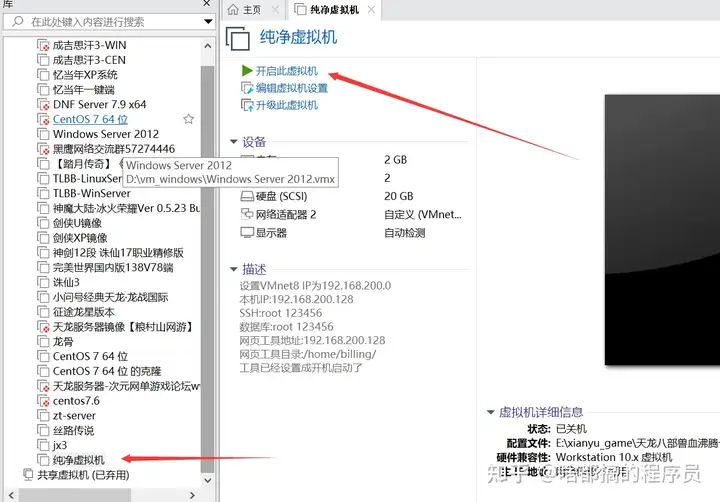Select 神魔大陆-冰火荣耀Ver 0.5.23 entry

tap(126, 208)
